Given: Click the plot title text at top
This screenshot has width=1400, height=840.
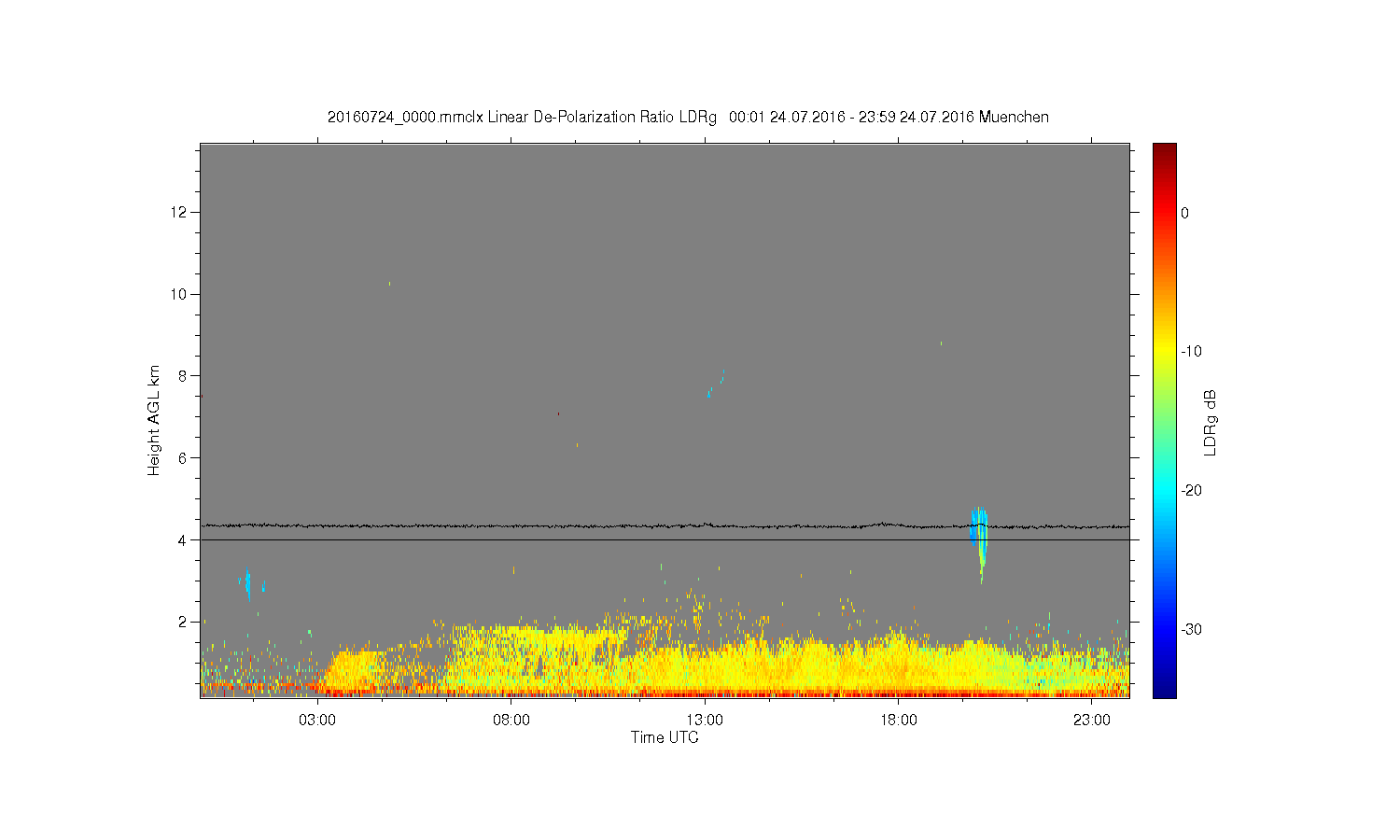Looking at the screenshot, I should (x=688, y=118).
